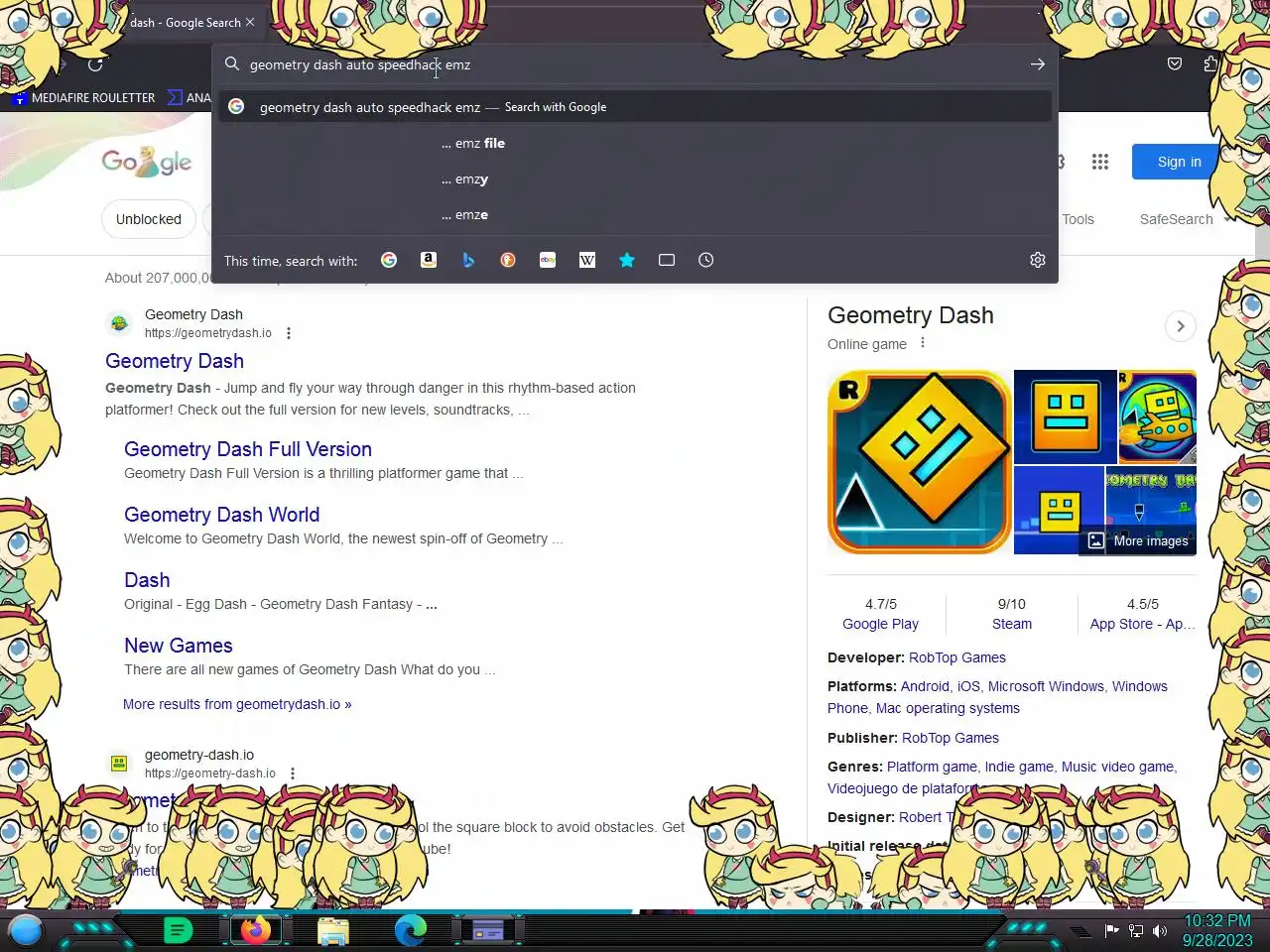Open the window-app icon after Edge on taskbar
Viewport: 1270px width, 952px height.
click(487, 931)
